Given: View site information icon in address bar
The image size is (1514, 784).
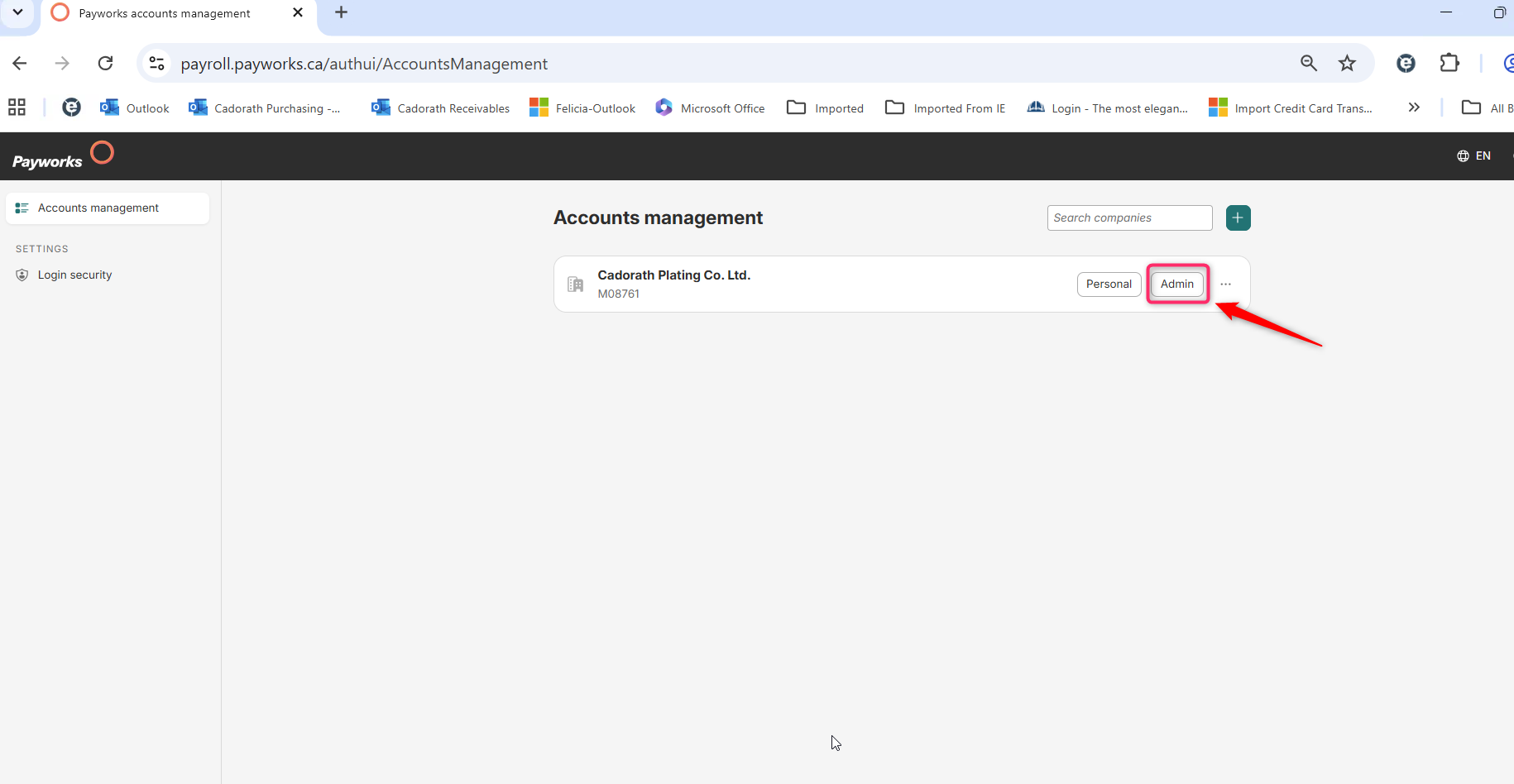Looking at the screenshot, I should 156,64.
